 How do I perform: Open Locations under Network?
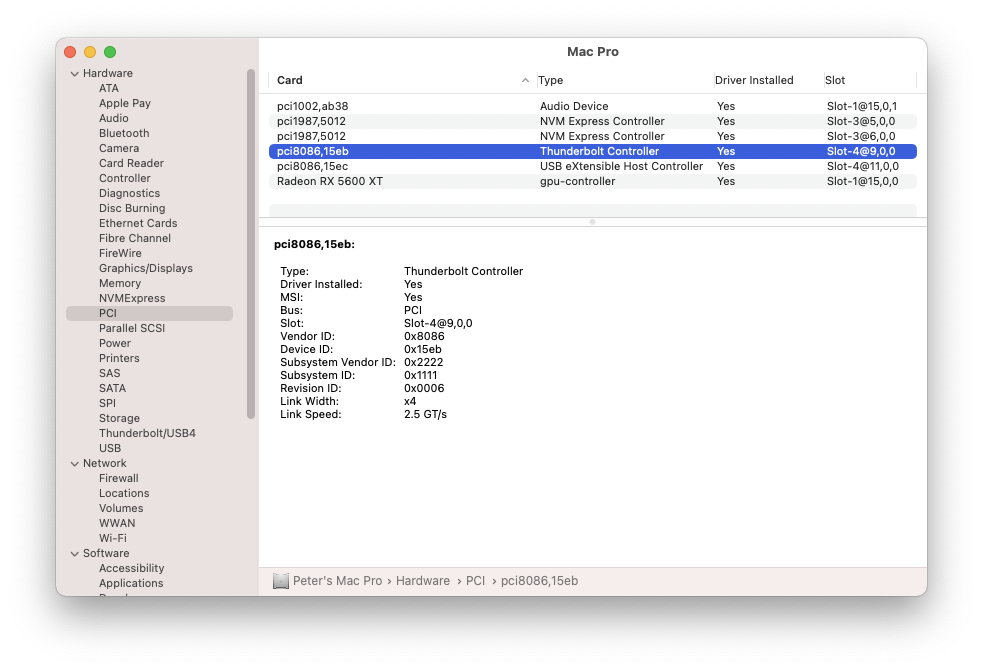pos(124,494)
